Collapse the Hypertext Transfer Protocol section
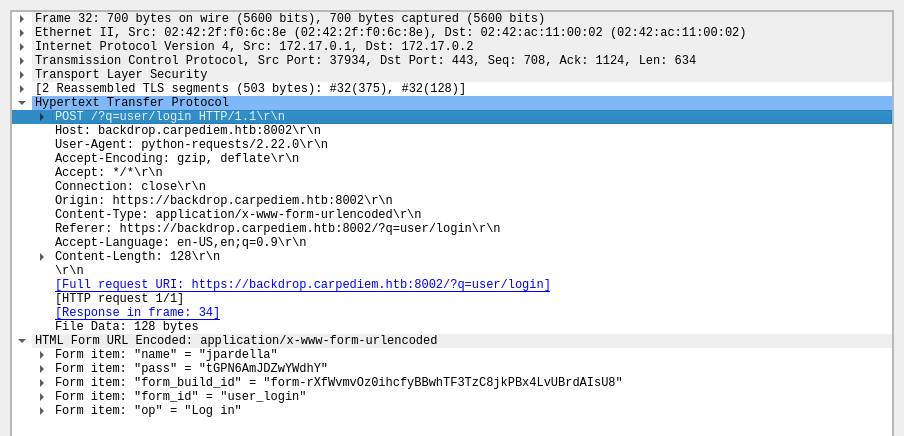904x436 pixels. pos(22,103)
